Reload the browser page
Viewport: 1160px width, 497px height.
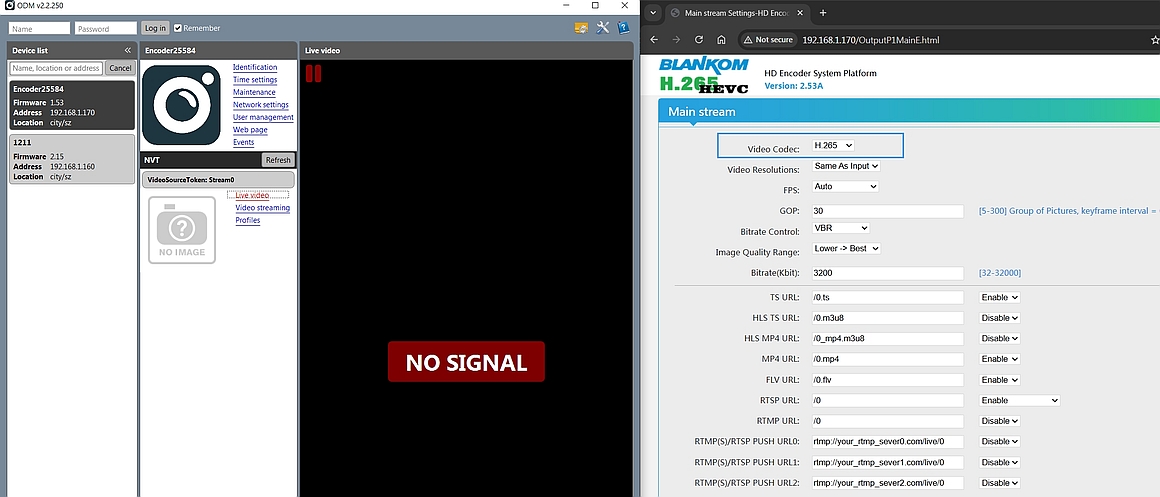click(699, 40)
